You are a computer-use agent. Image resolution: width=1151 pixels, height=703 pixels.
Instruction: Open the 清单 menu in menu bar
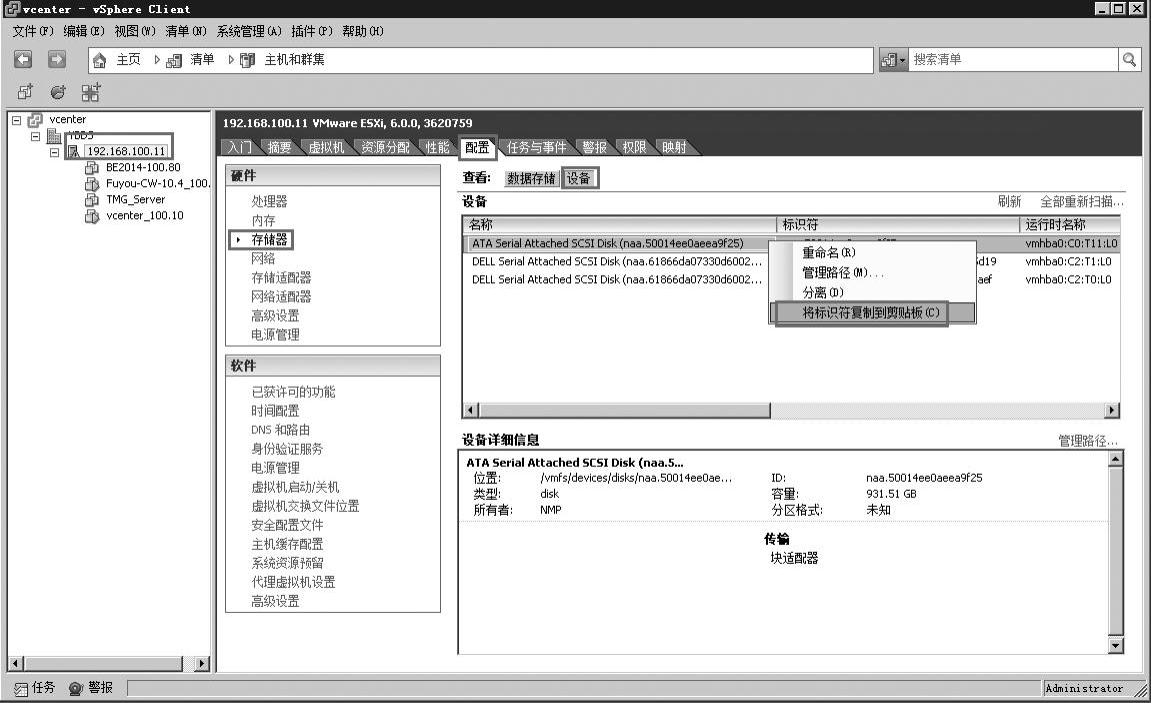pyautogui.click(x=186, y=31)
